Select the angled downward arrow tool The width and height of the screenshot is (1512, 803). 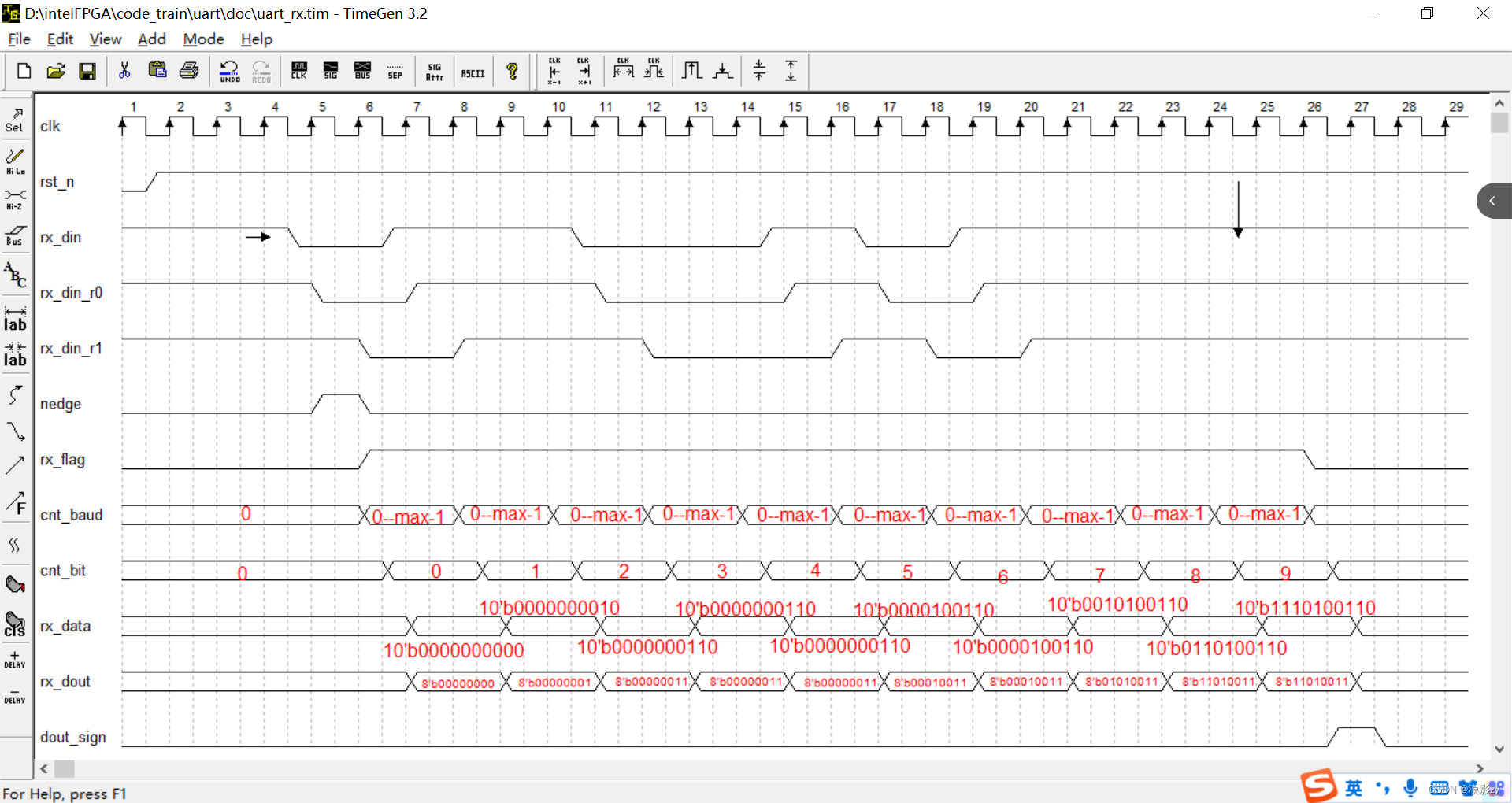[x=15, y=431]
